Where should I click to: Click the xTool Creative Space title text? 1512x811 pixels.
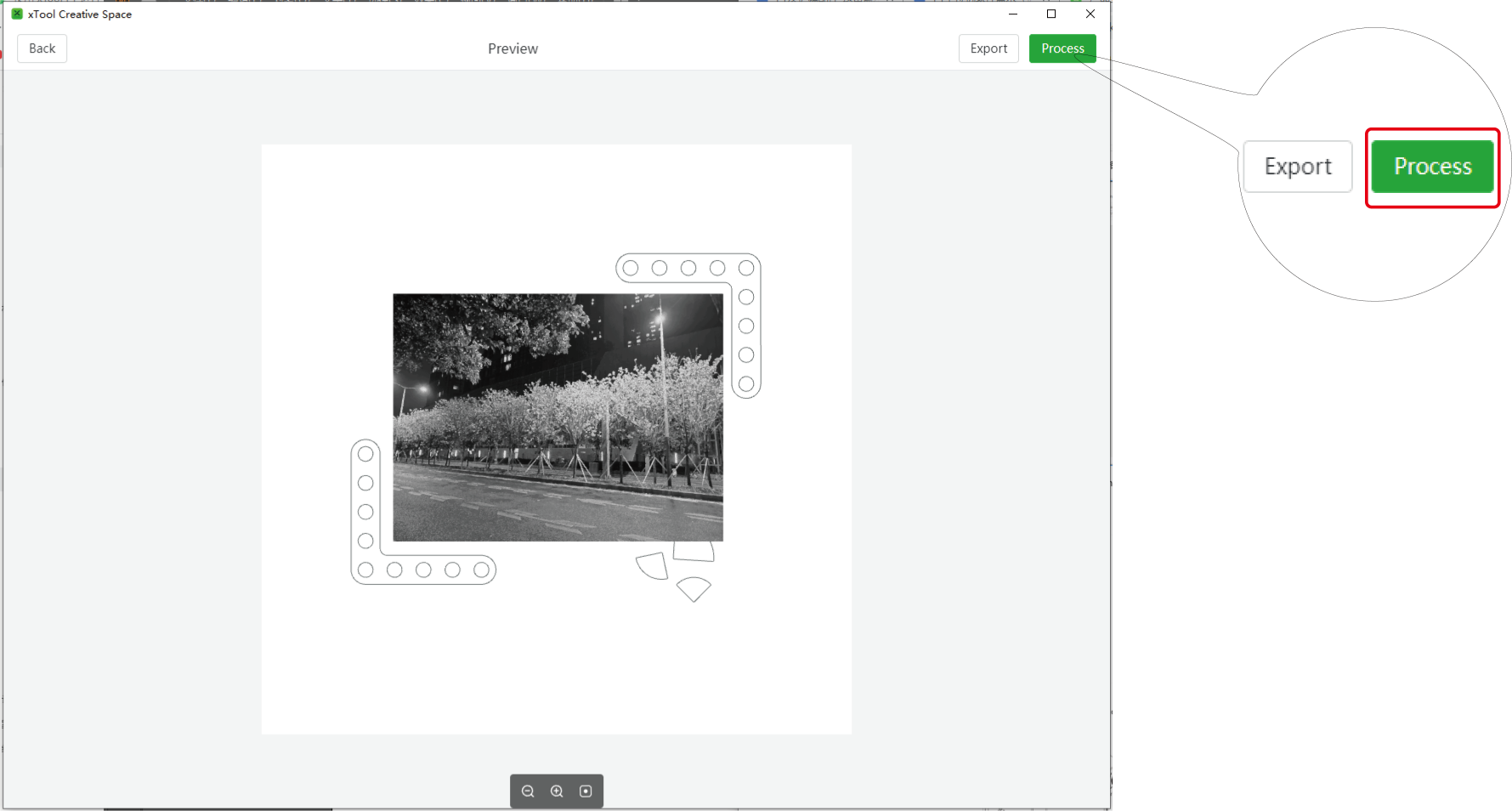(x=80, y=14)
